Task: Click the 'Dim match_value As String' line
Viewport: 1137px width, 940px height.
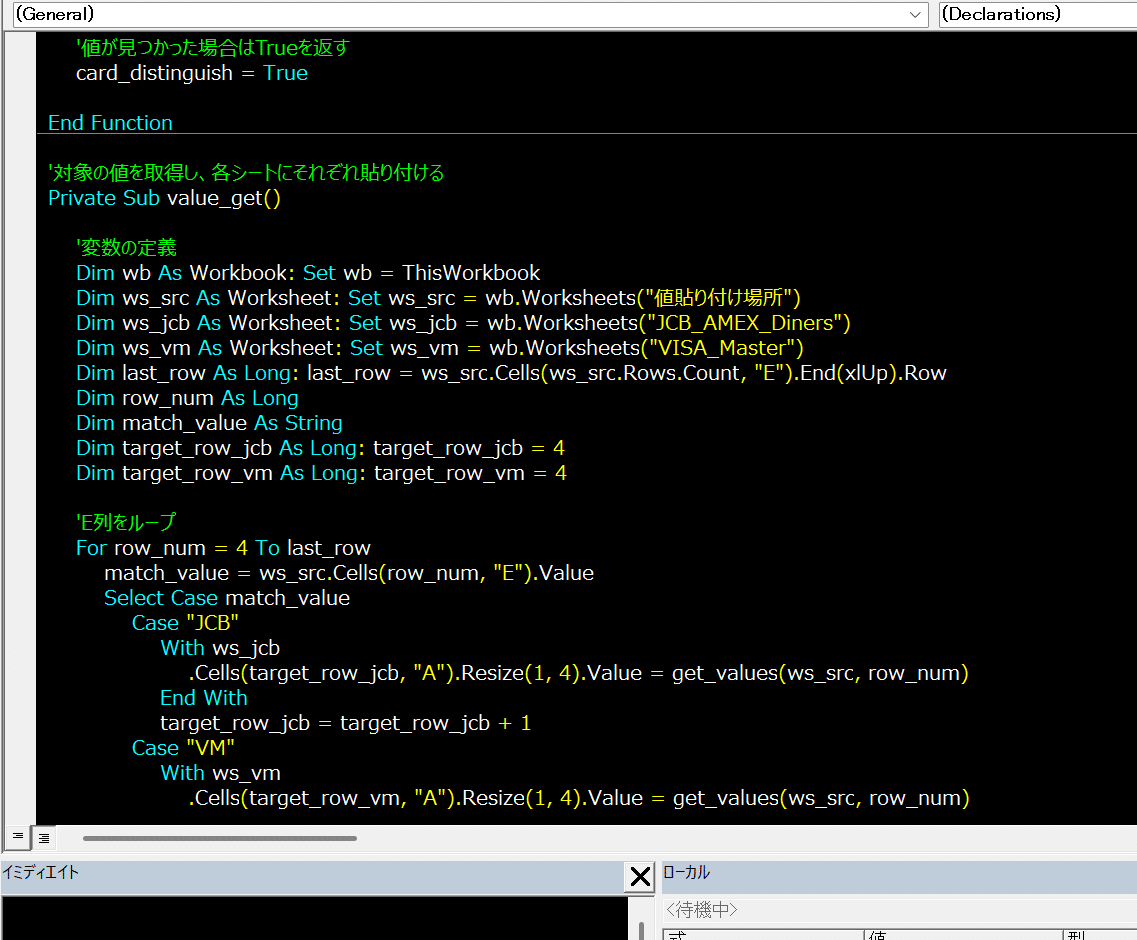Action: (x=209, y=423)
